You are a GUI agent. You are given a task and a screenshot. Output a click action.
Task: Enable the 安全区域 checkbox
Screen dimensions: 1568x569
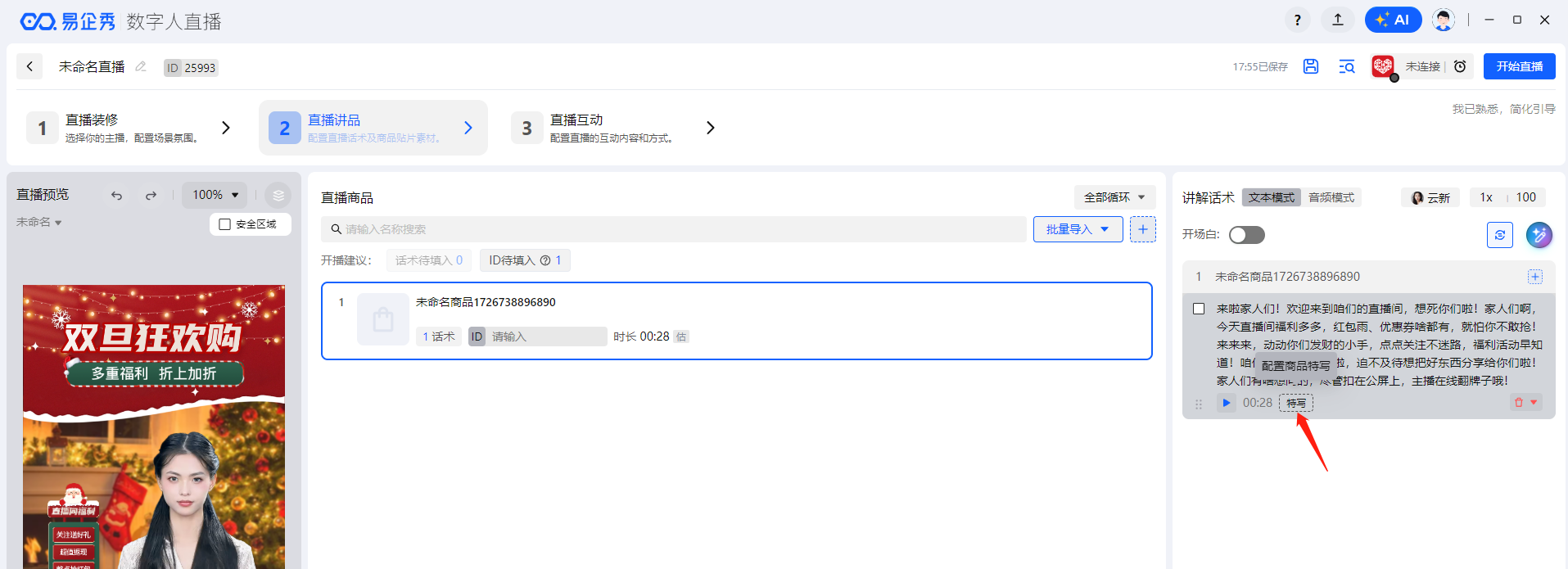tap(225, 224)
